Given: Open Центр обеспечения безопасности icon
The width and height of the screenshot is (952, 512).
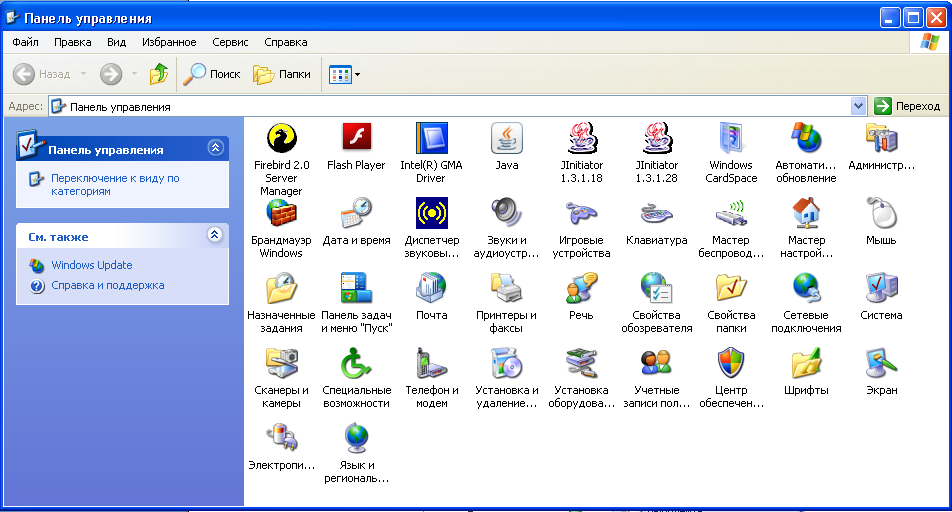Looking at the screenshot, I should [731, 363].
